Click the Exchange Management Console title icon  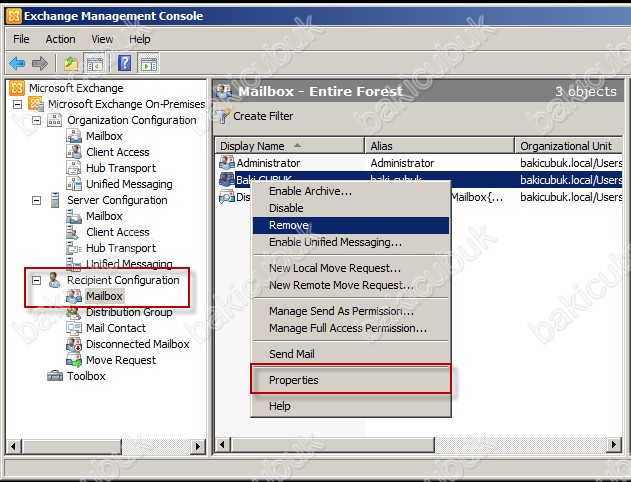pos(14,16)
